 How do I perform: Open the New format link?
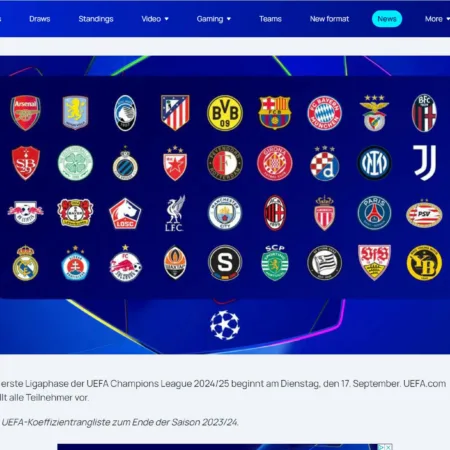click(329, 19)
